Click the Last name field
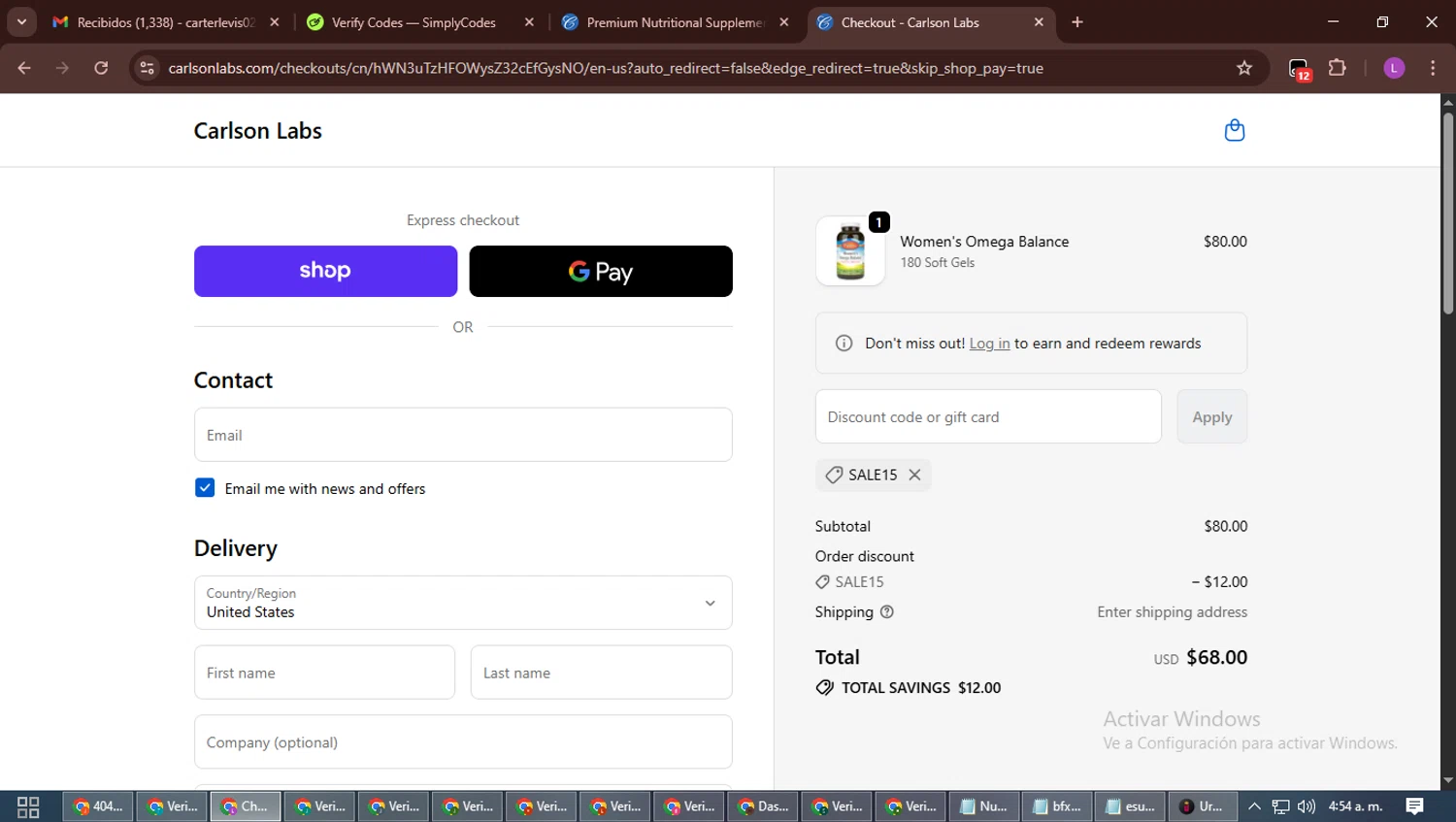 (601, 673)
